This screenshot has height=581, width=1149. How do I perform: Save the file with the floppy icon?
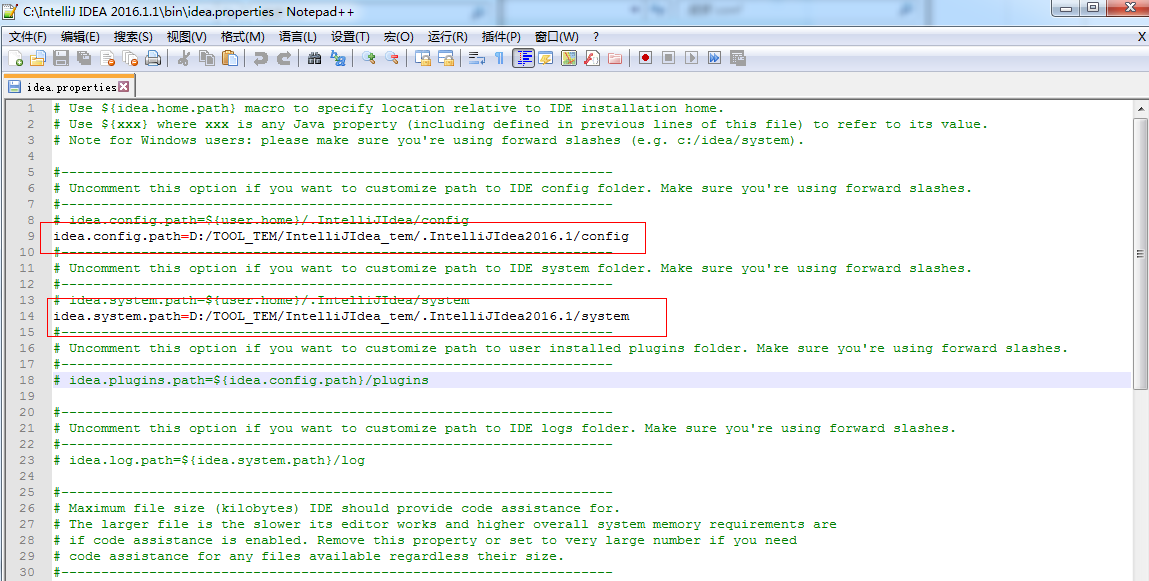(x=61, y=59)
